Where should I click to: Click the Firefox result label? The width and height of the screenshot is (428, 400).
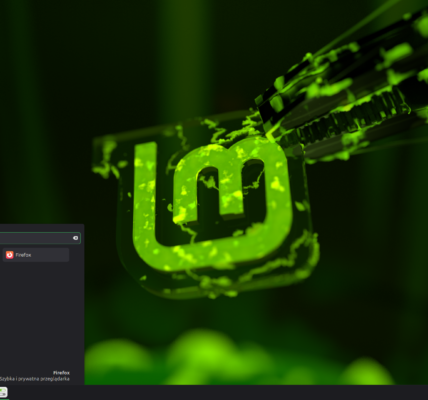click(23, 255)
